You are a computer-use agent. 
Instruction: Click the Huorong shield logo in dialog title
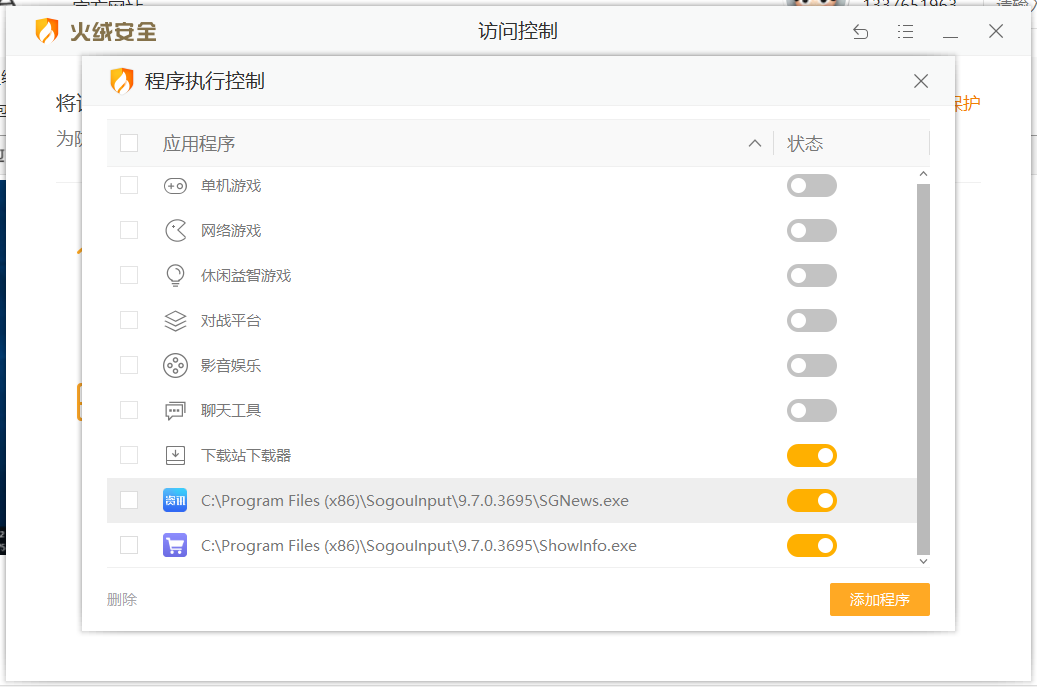[122, 81]
